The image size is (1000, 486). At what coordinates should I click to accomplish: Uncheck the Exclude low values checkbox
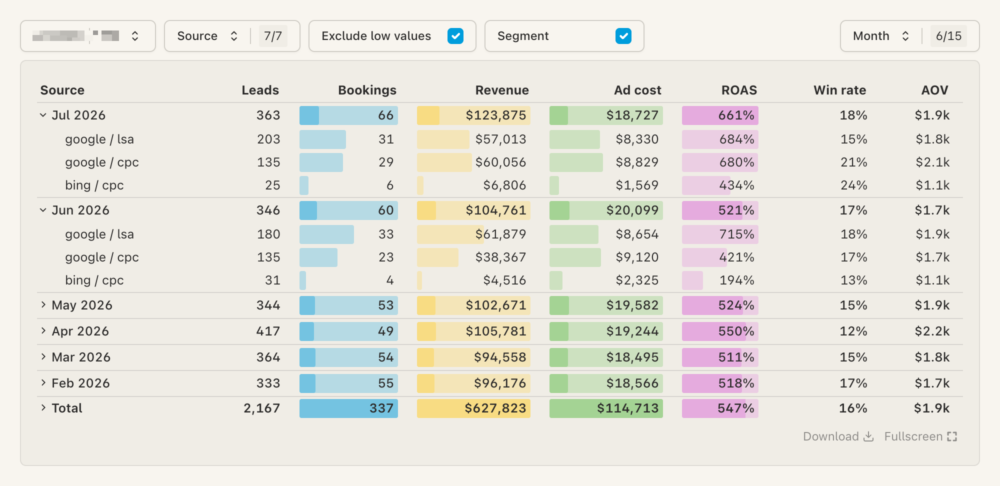click(455, 36)
